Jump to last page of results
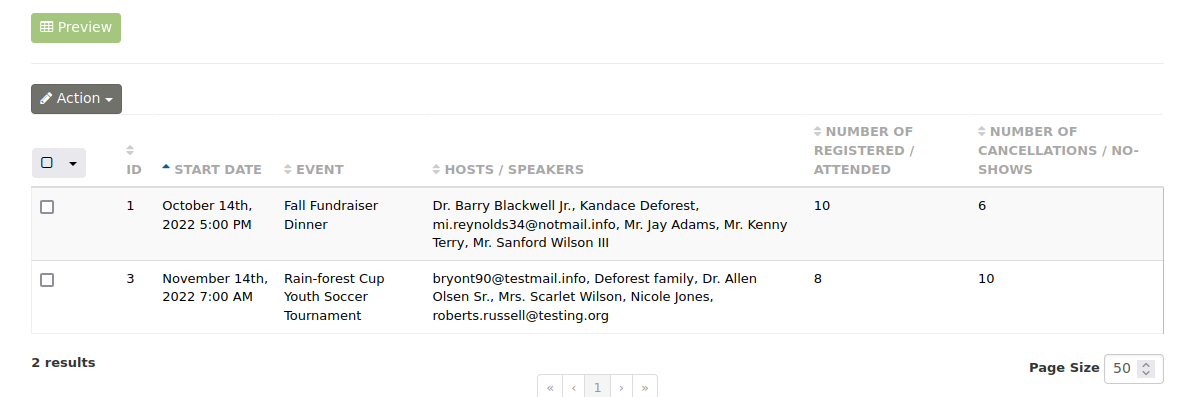Viewport: 1181px width, 397px height. (645, 387)
